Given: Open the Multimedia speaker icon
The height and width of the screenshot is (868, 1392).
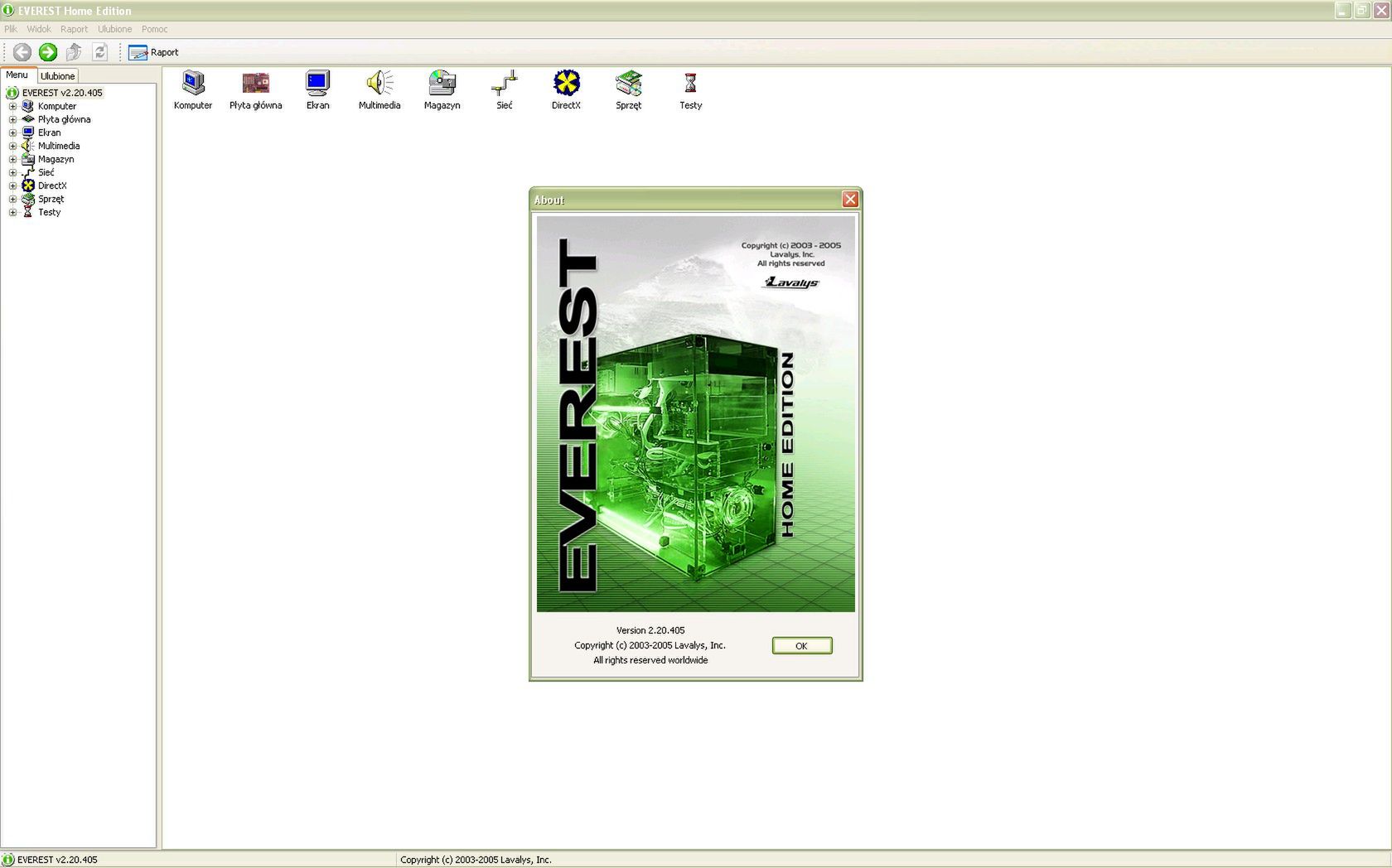Looking at the screenshot, I should (x=379, y=89).
